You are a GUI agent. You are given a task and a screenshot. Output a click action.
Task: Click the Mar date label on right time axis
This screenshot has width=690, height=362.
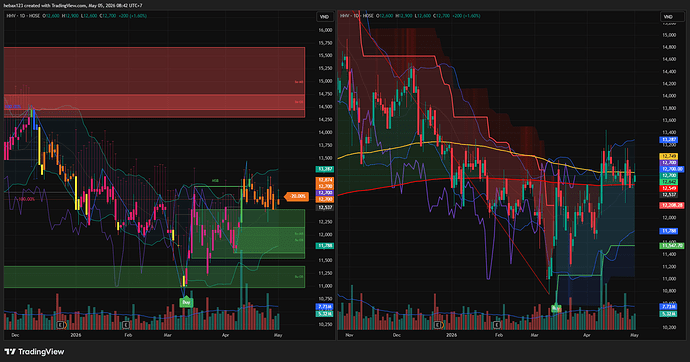(534, 335)
